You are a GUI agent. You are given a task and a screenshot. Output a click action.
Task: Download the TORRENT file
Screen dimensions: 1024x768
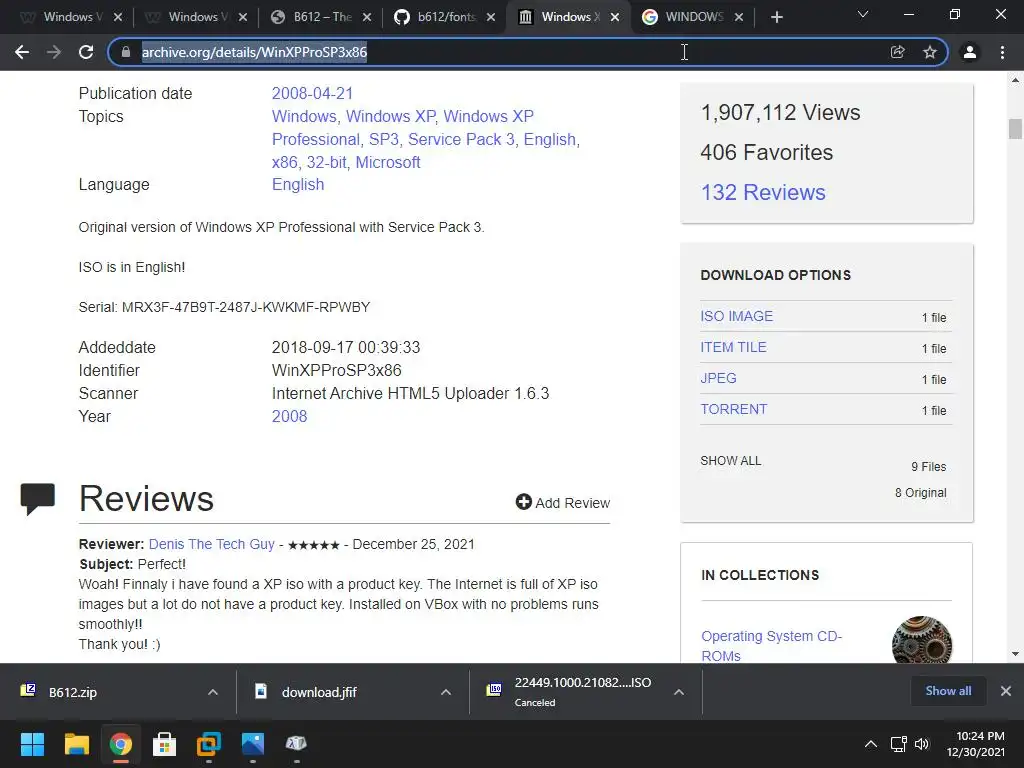click(x=734, y=409)
